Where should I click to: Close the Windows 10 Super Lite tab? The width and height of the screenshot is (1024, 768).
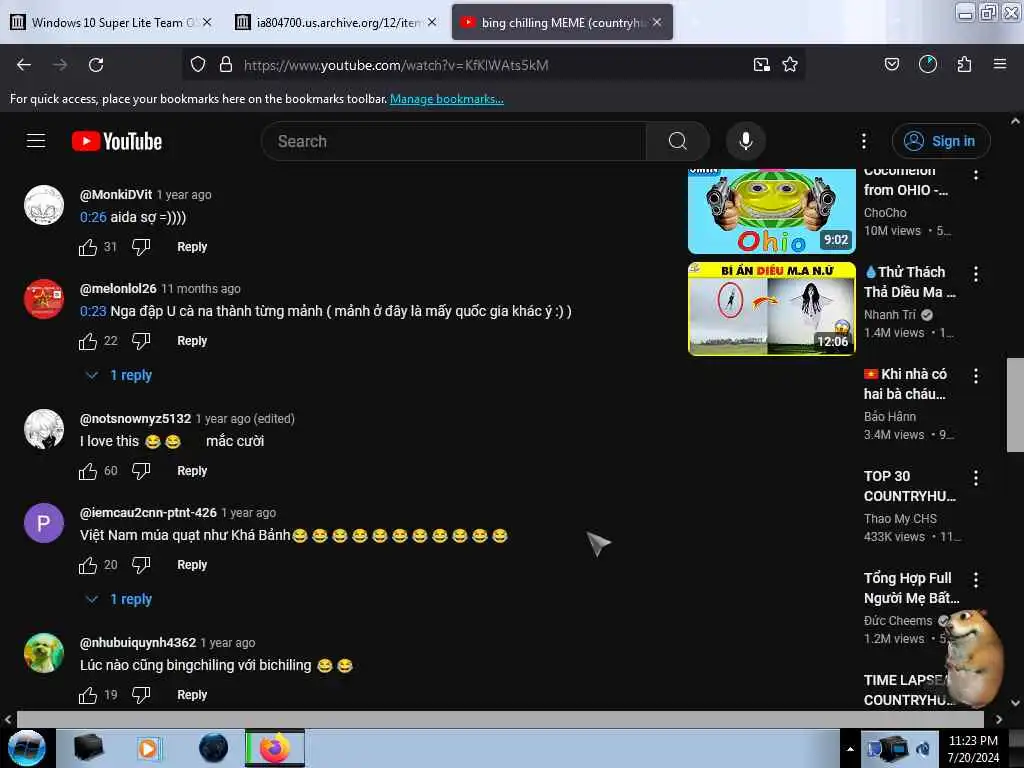coord(207,22)
